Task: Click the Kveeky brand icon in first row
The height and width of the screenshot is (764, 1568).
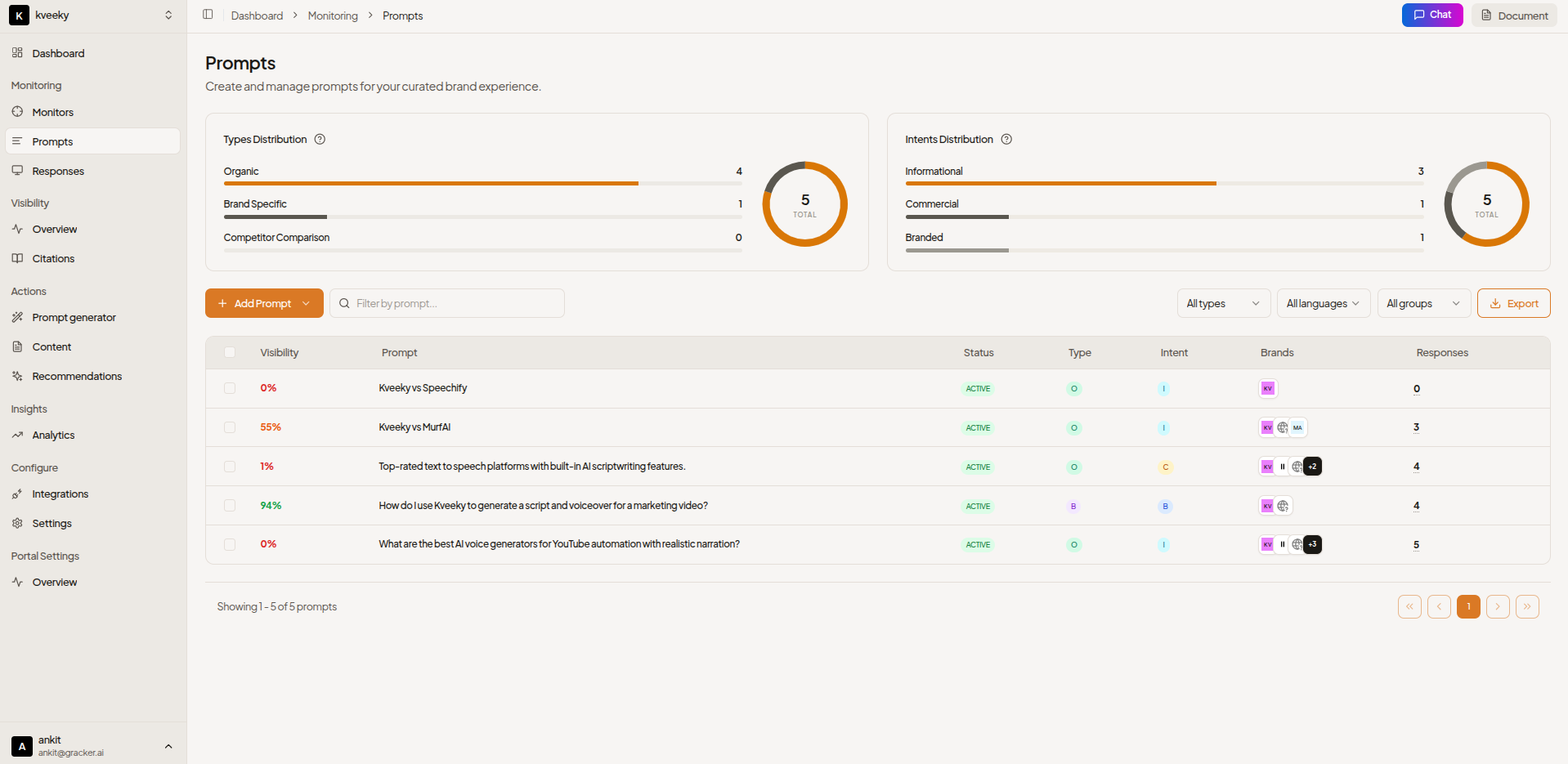Action: click(1267, 389)
